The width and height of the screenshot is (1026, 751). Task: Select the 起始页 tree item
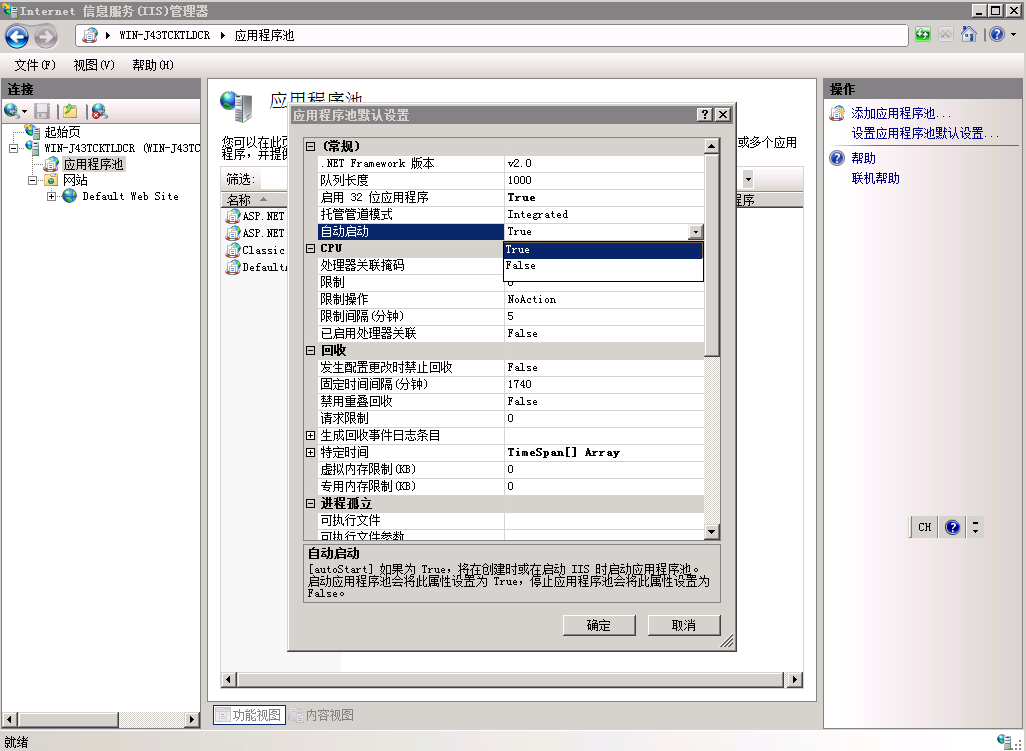62,131
